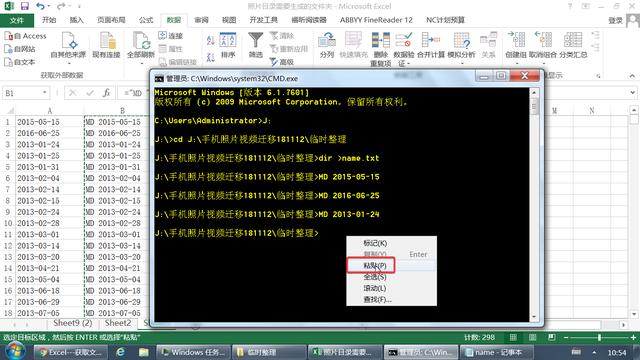This screenshot has width=640, height=360.
Task: Undo the last action in Excel
Action: (40, 6)
